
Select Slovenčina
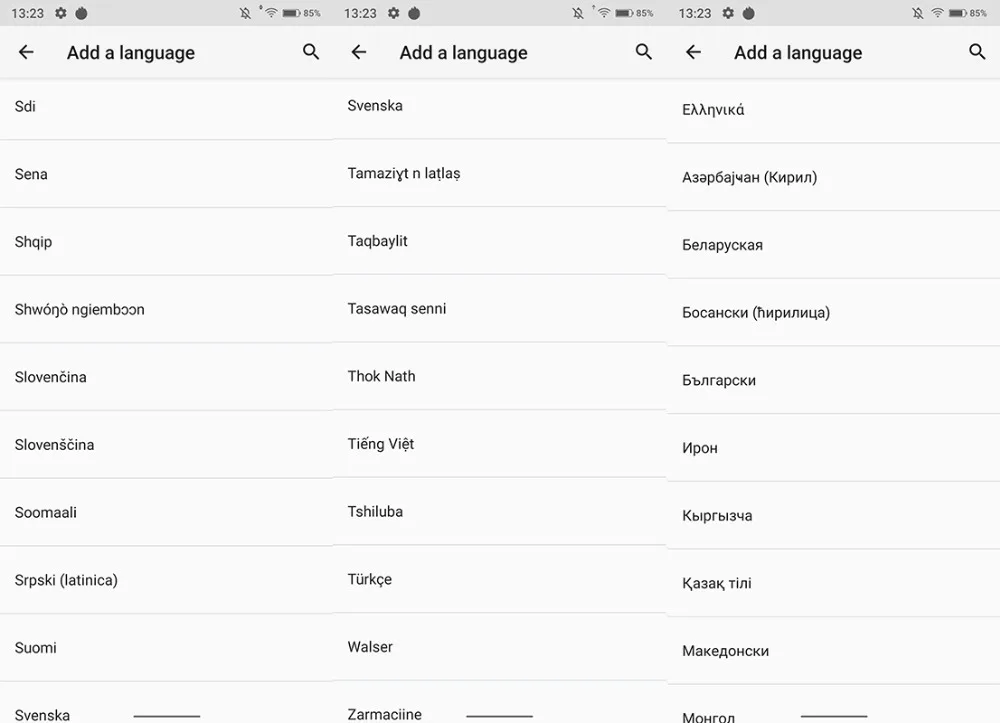coord(166,377)
